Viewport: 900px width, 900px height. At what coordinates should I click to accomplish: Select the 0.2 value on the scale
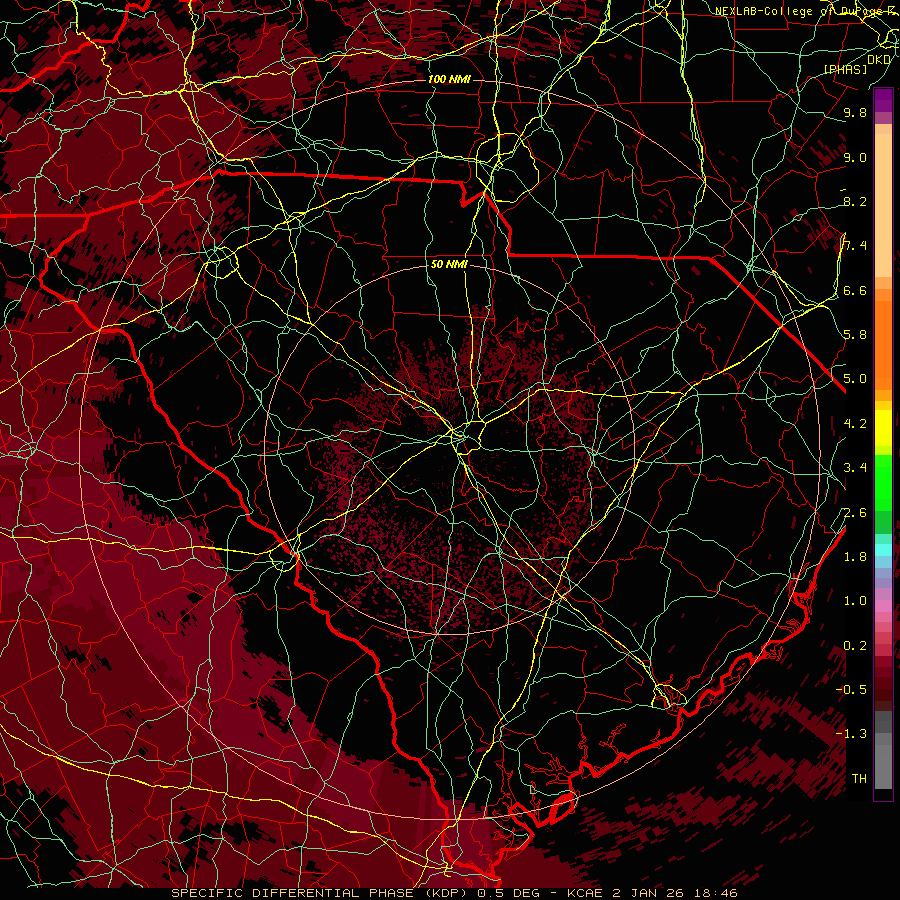click(855, 646)
